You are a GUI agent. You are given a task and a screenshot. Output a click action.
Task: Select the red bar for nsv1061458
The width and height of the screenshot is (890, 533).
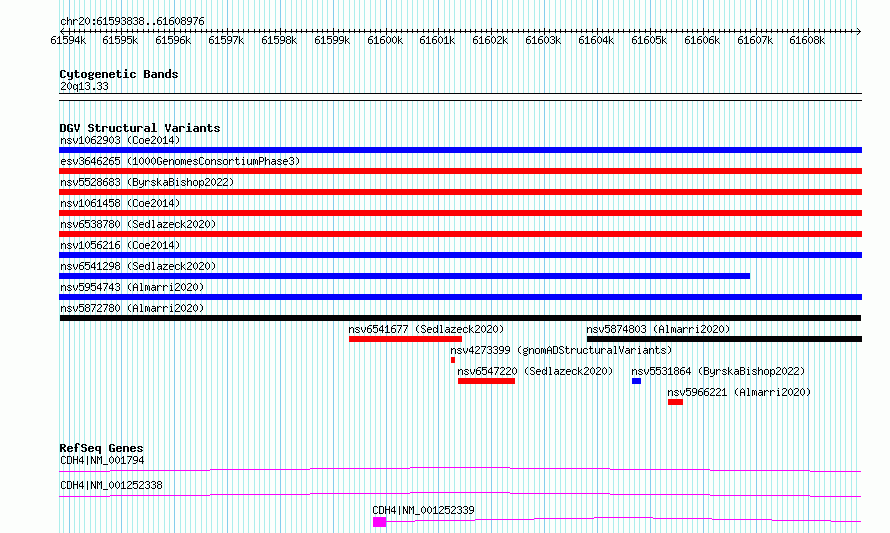[x=460, y=213]
